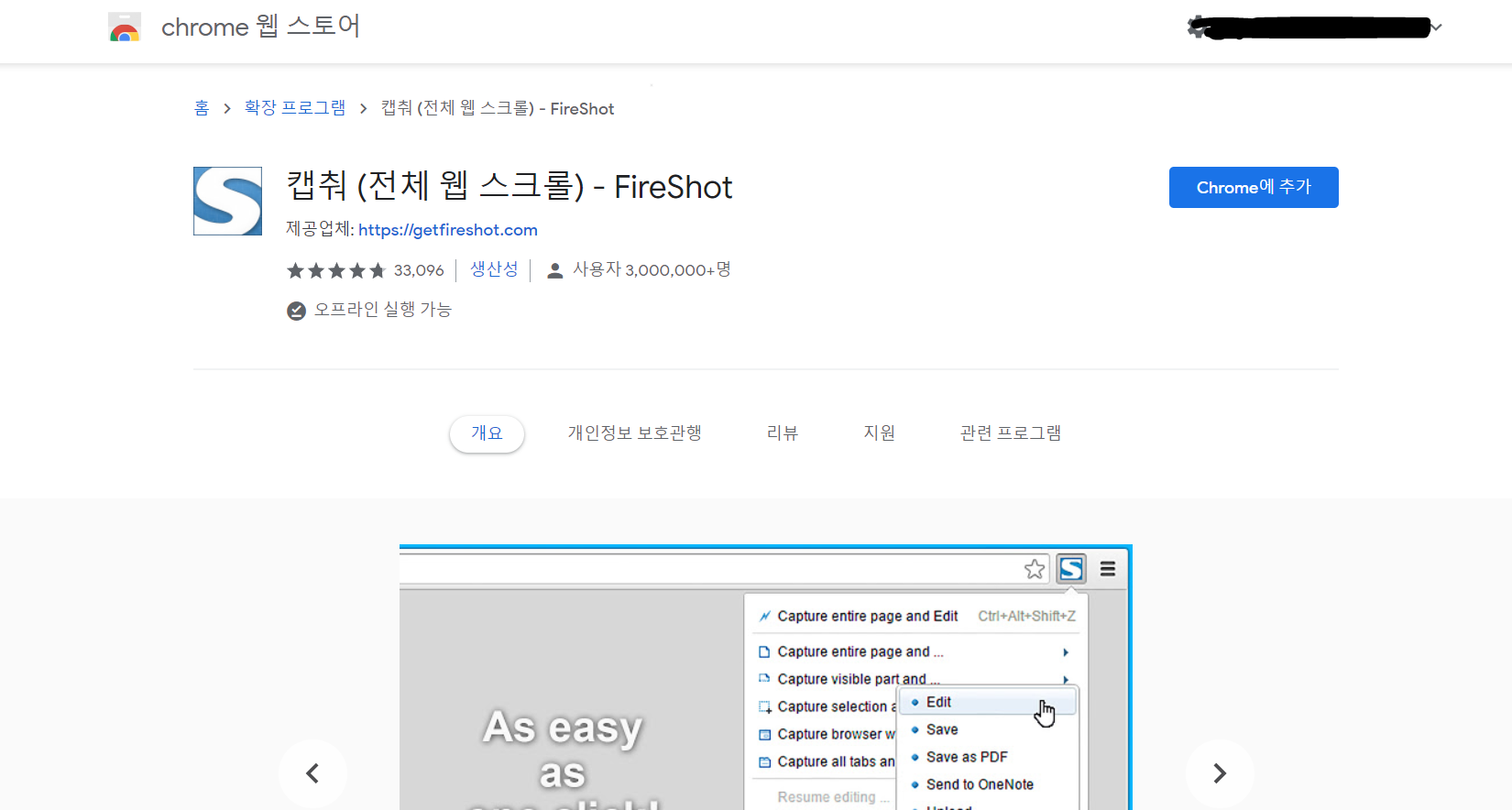The width and height of the screenshot is (1512, 810).
Task: Click the 오프라인 실행 가능 checkmark badge
Action: [296, 311]
